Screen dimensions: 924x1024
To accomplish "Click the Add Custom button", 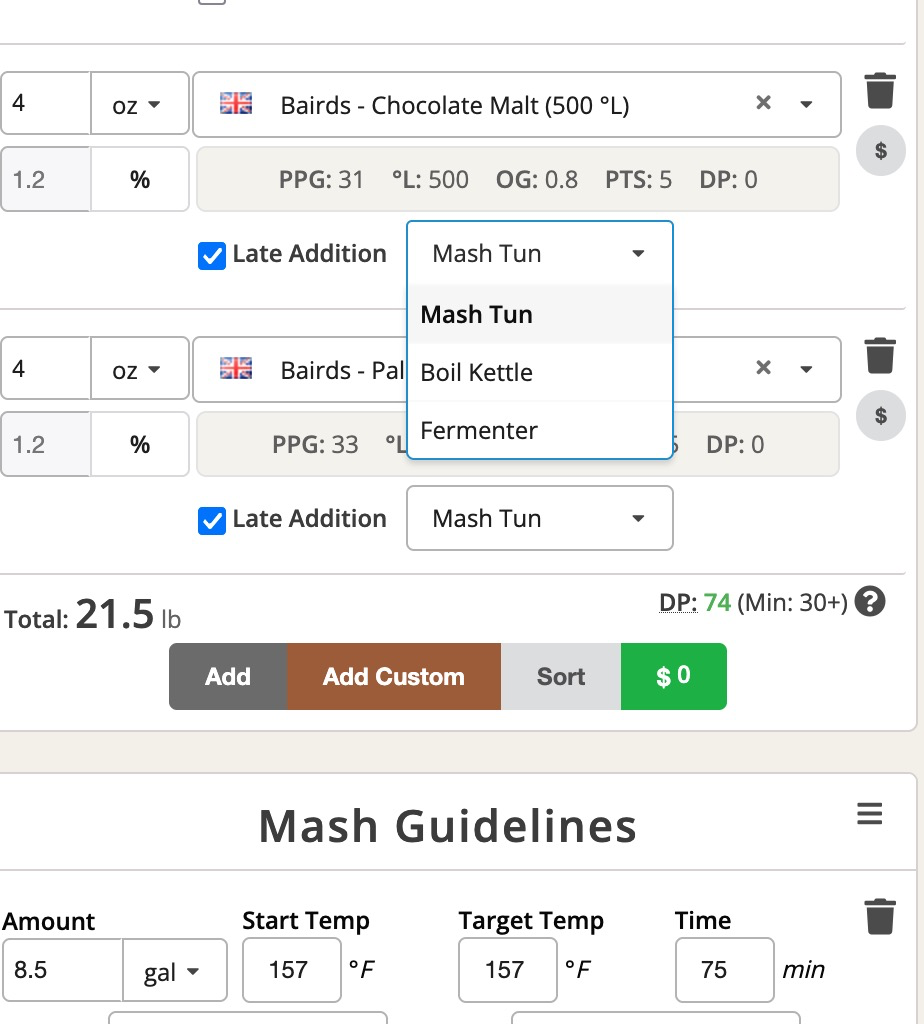I will click(x=394, y=677).
